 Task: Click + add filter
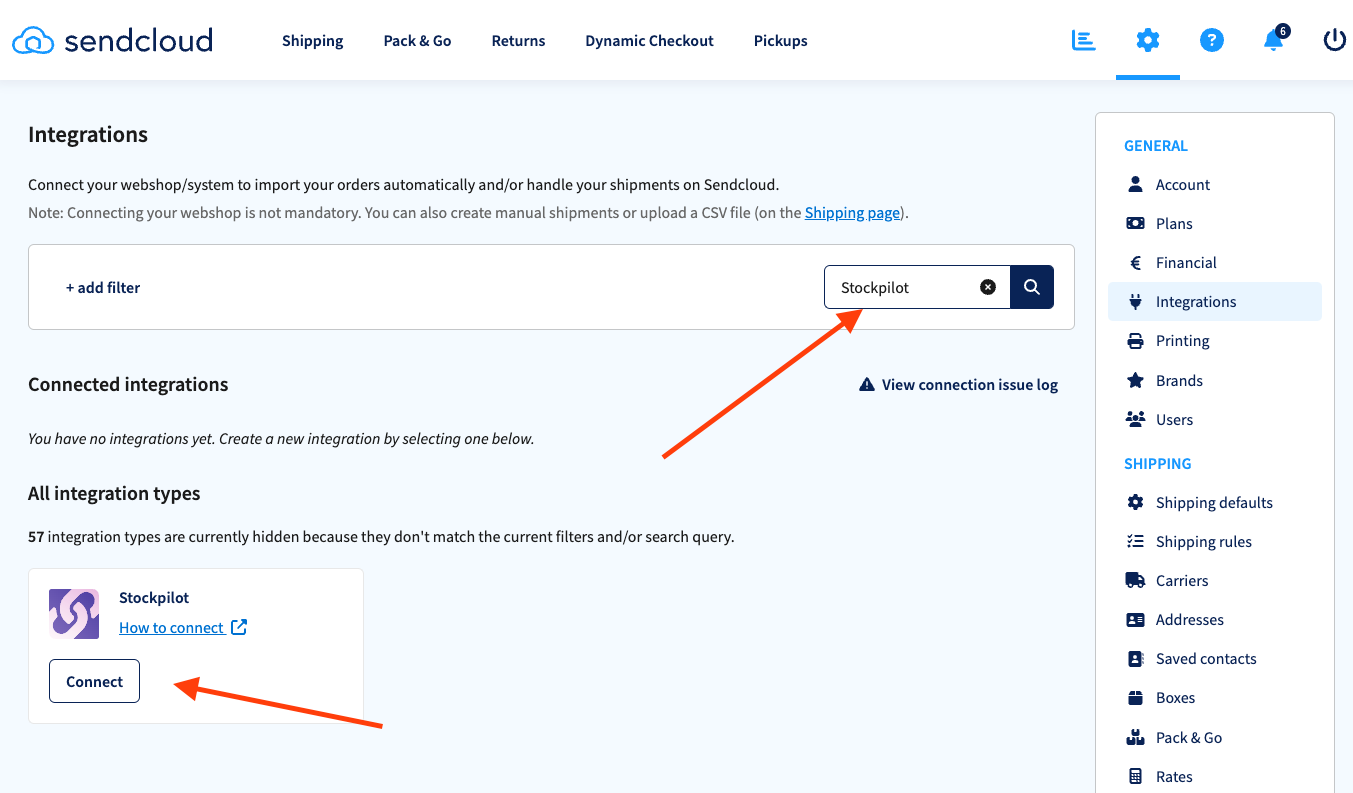click(x=103, y=287)
